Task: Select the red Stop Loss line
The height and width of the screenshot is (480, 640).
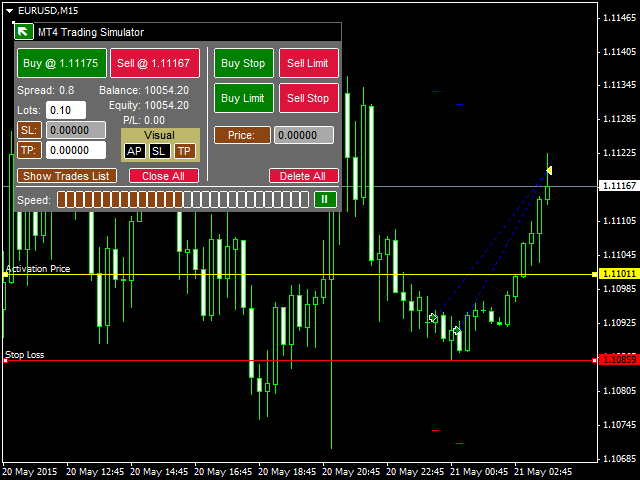Action: 300,360
